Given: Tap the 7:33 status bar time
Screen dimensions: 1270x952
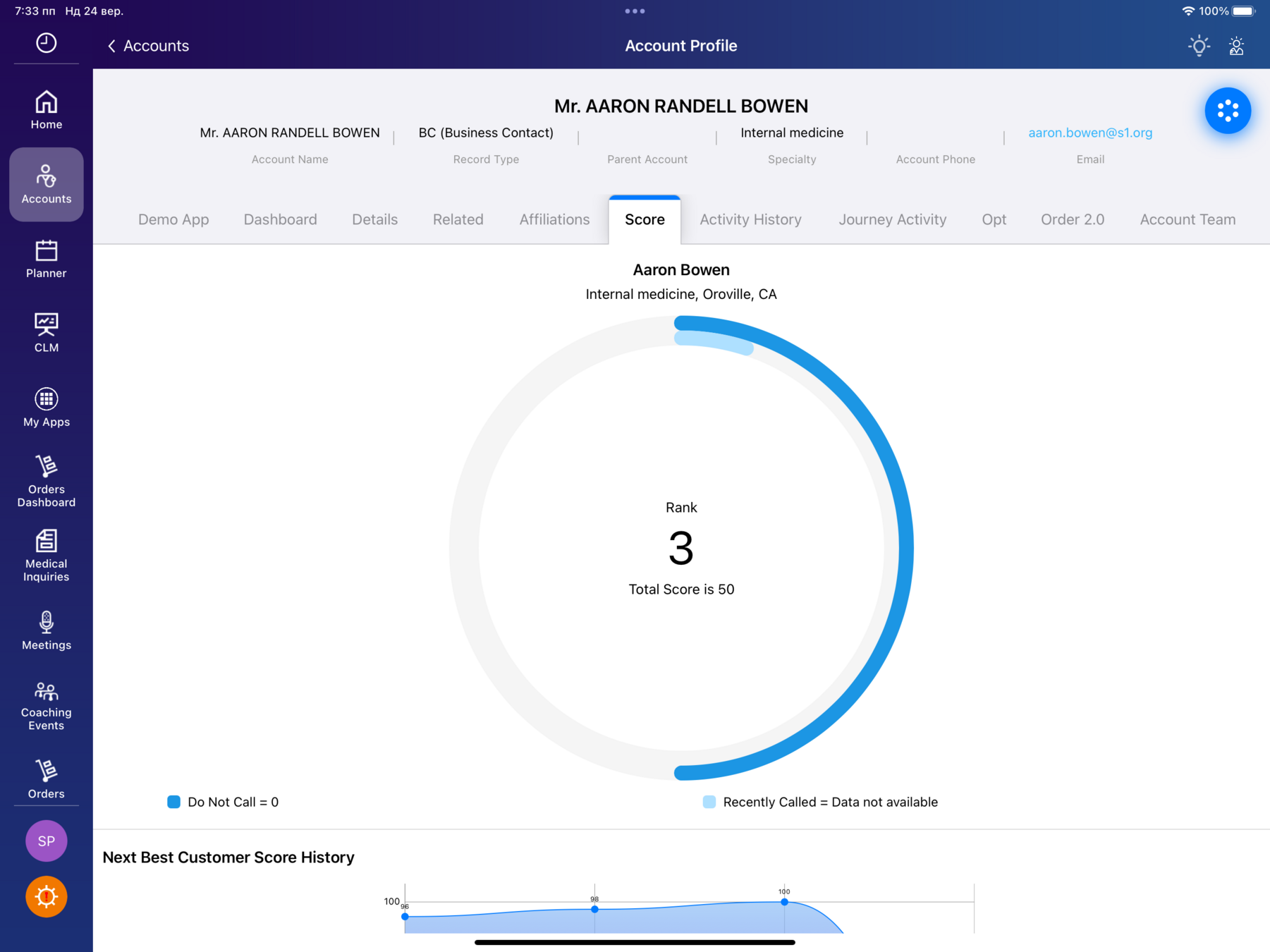Looking at the screenshot, I should 35,11.
